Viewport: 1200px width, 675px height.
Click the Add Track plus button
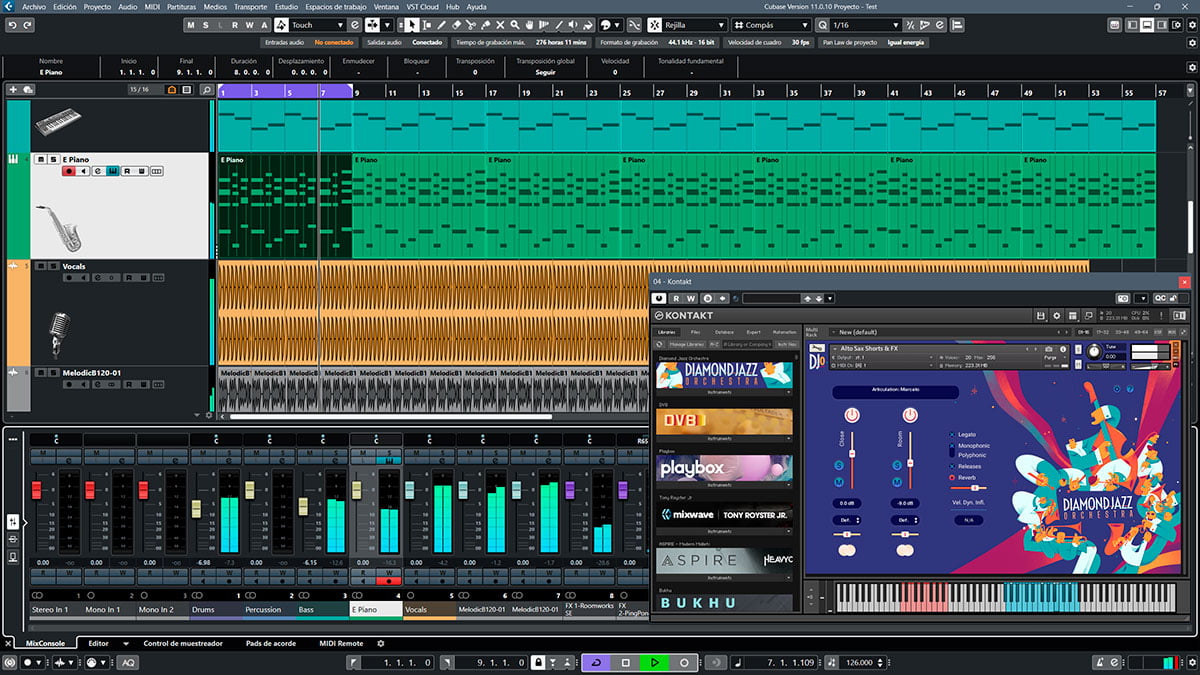[x=13, y=90]
